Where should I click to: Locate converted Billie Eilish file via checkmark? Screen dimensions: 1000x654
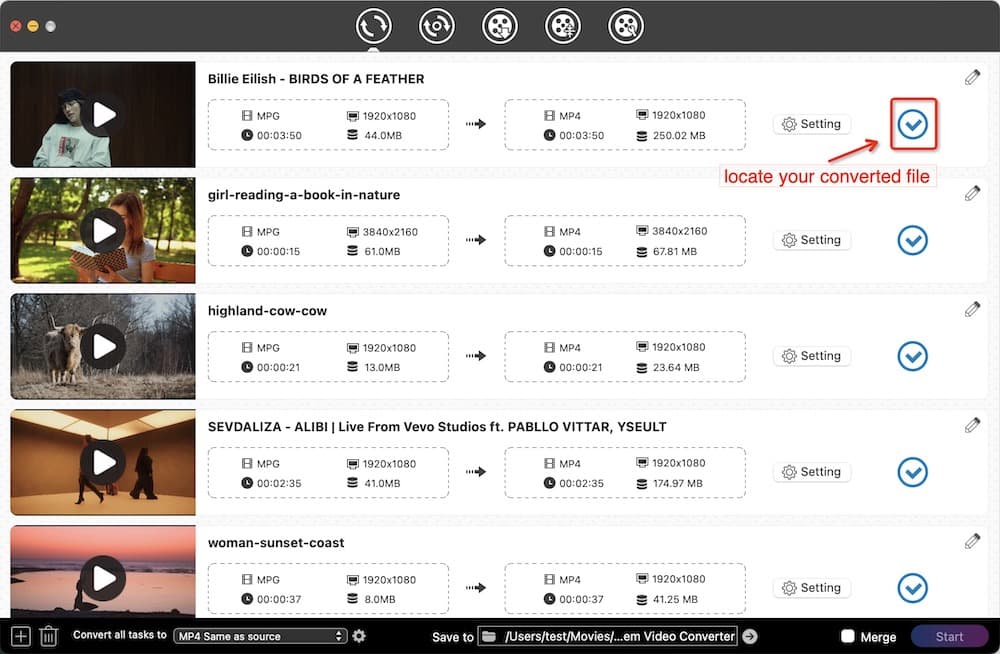pyautogui.click(x=913, y=124)
